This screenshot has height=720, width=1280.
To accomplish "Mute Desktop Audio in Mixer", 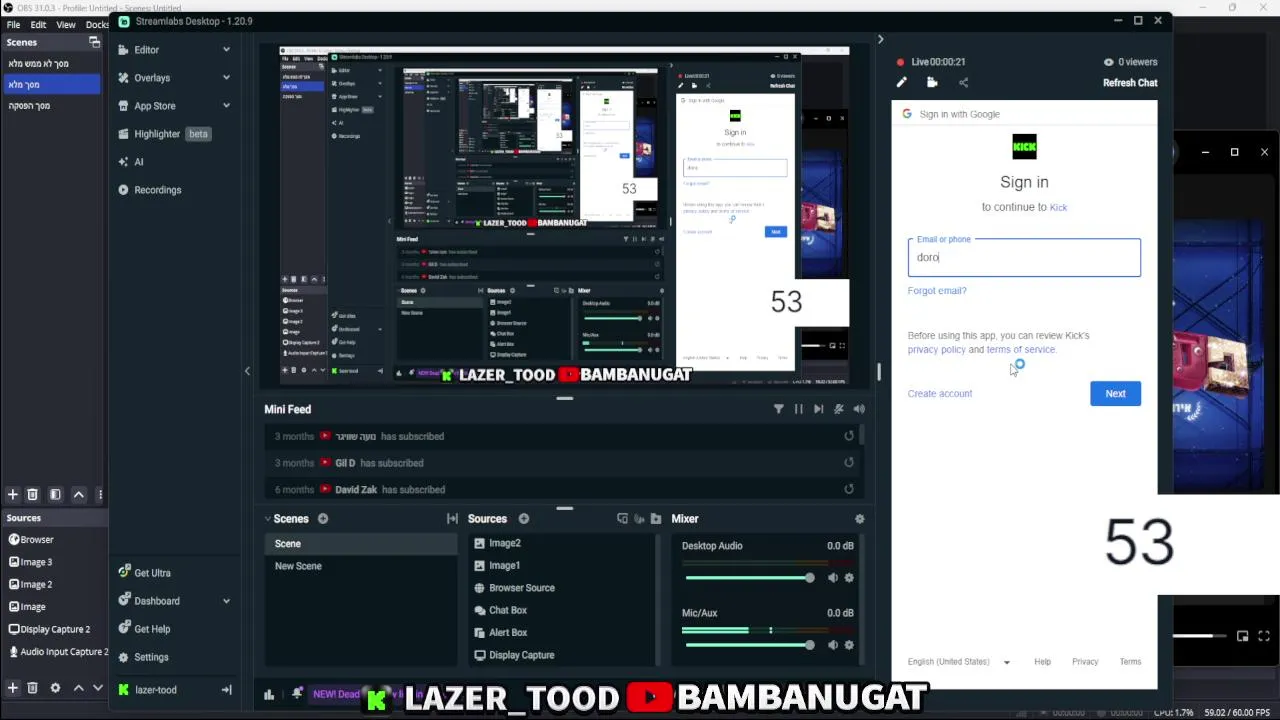I will pyautogui.click(x=833, y=578).
